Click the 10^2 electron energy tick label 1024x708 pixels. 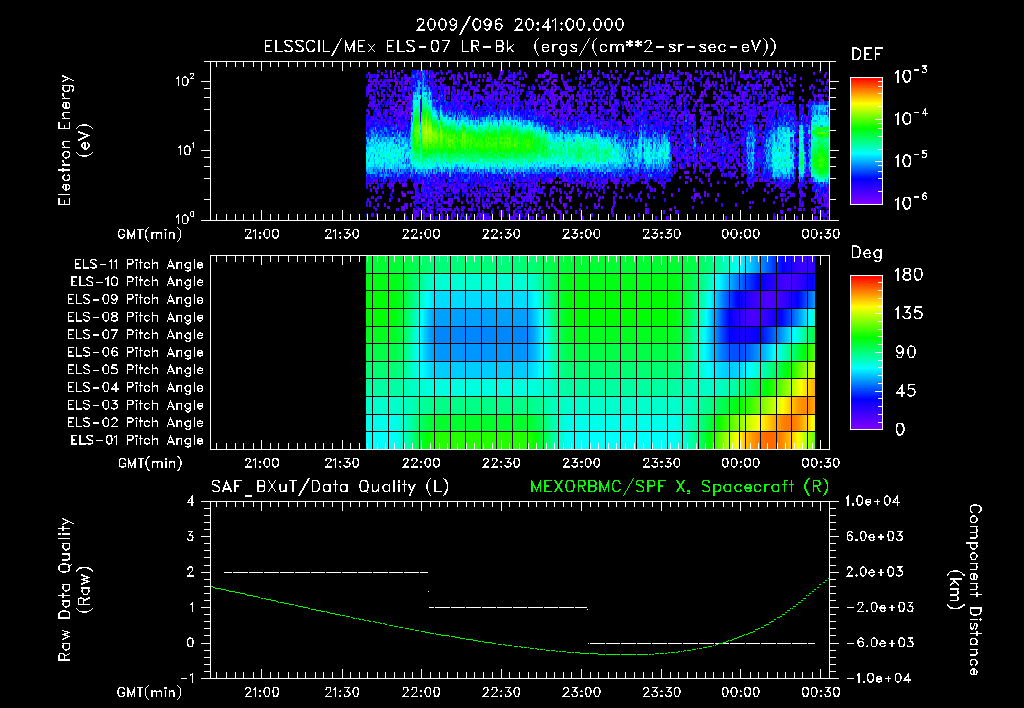(185, 81)
